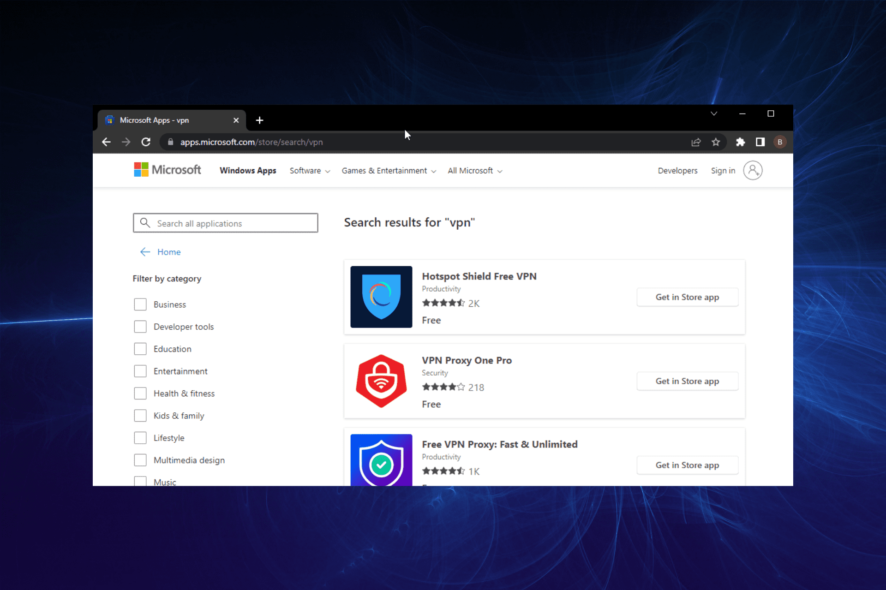Image resolution: width=886 pixels, height=590 pixels.
Task: Click the tab search chevron in title bar
Action: pos(714,114)
